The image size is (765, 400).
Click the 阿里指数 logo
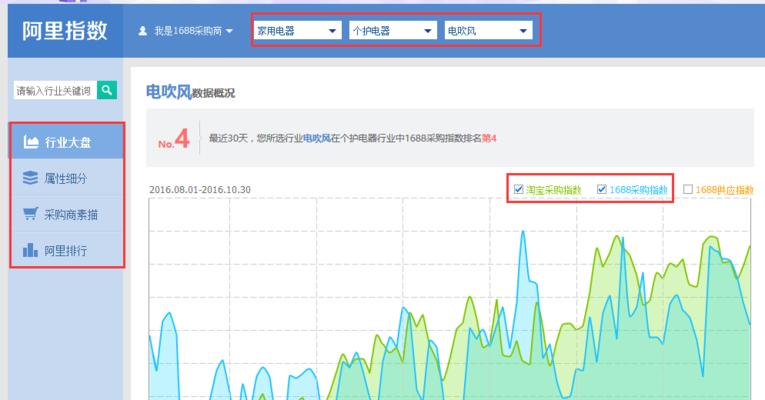pyautogui.click(x=64, y=31)
